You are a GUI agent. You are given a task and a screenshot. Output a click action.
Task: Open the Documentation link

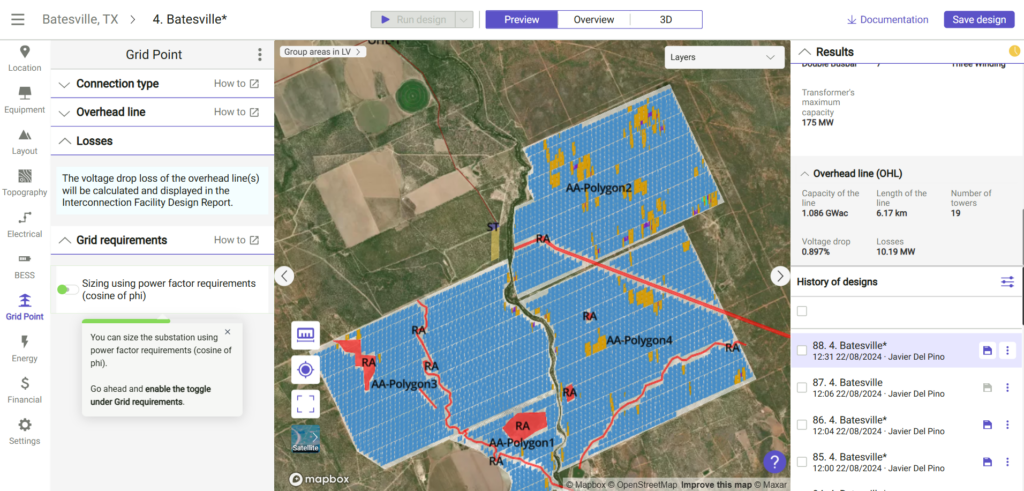point(888,20)
